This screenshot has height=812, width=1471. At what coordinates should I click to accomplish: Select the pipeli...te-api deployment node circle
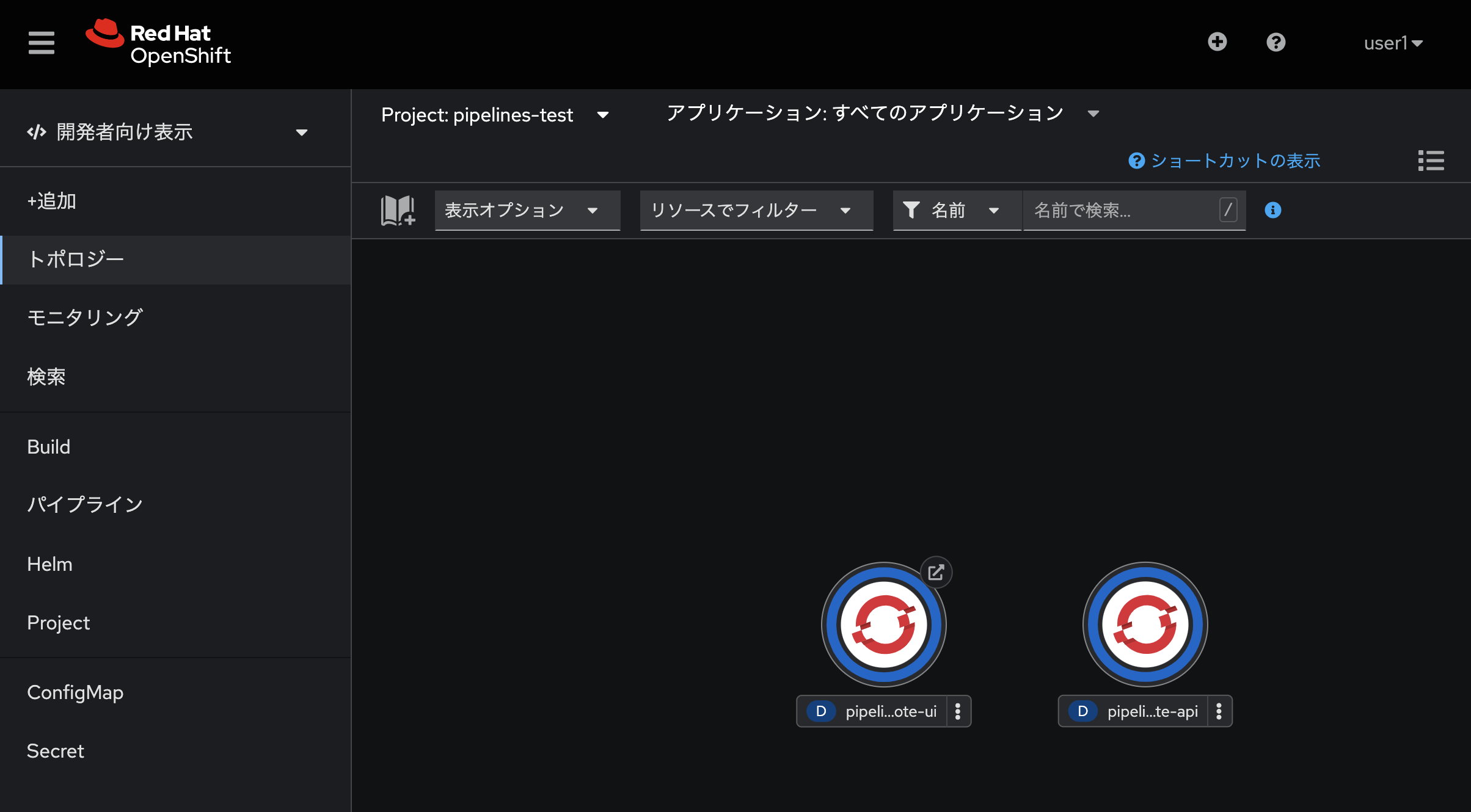coord(1145,625)
